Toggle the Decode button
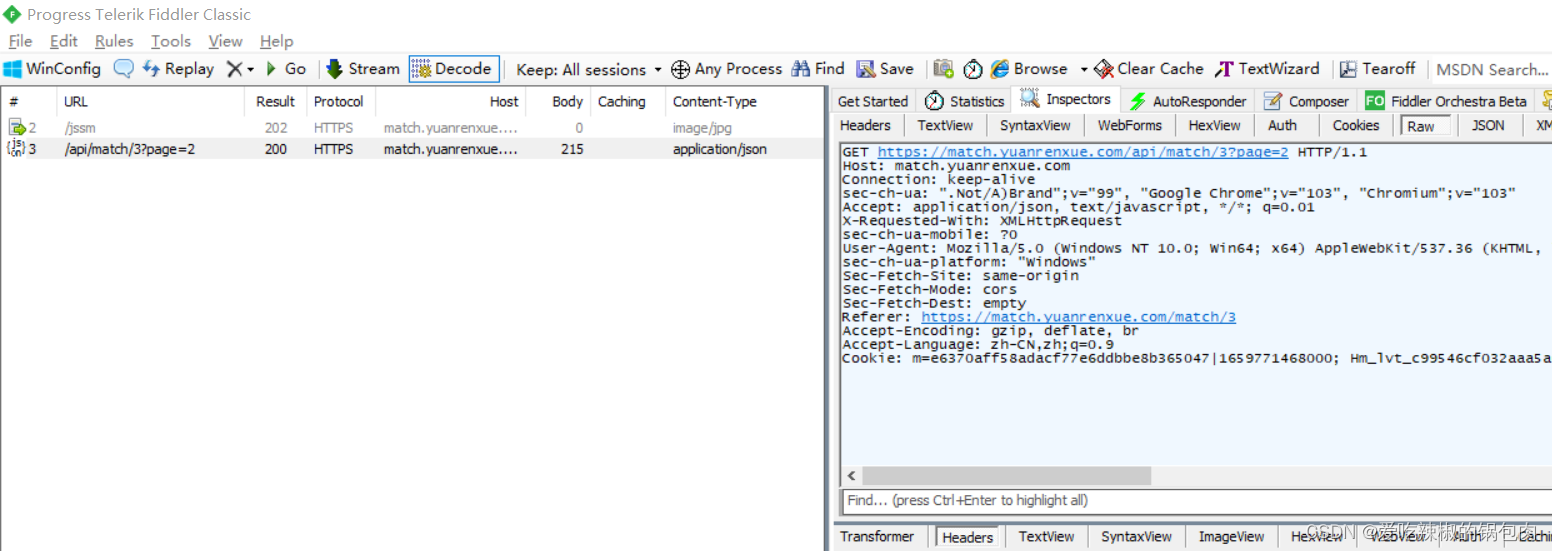 (x=453, y=69)
